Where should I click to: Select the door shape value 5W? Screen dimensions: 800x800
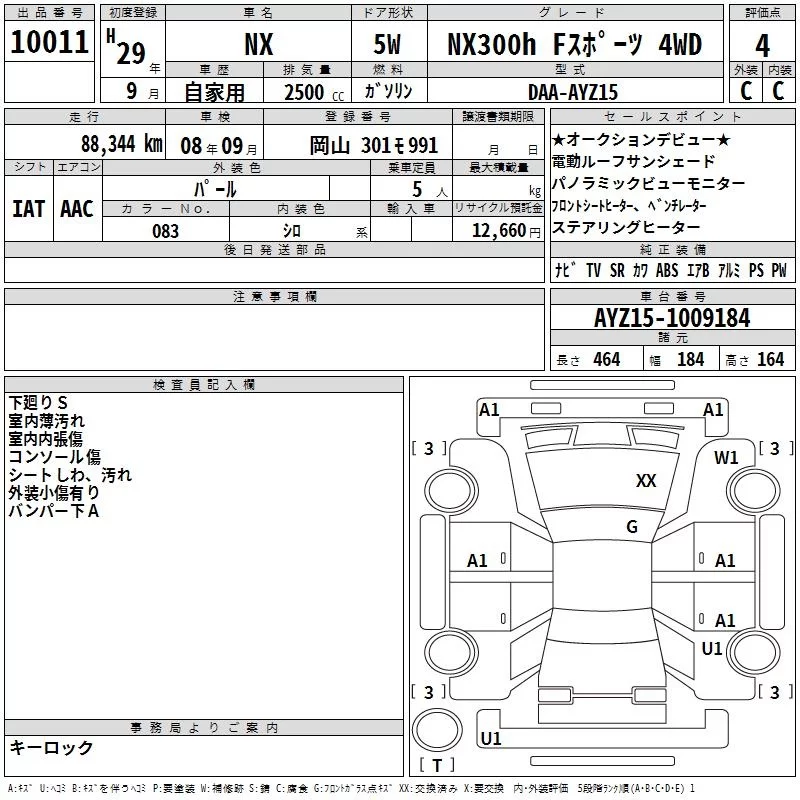point(388,44)
